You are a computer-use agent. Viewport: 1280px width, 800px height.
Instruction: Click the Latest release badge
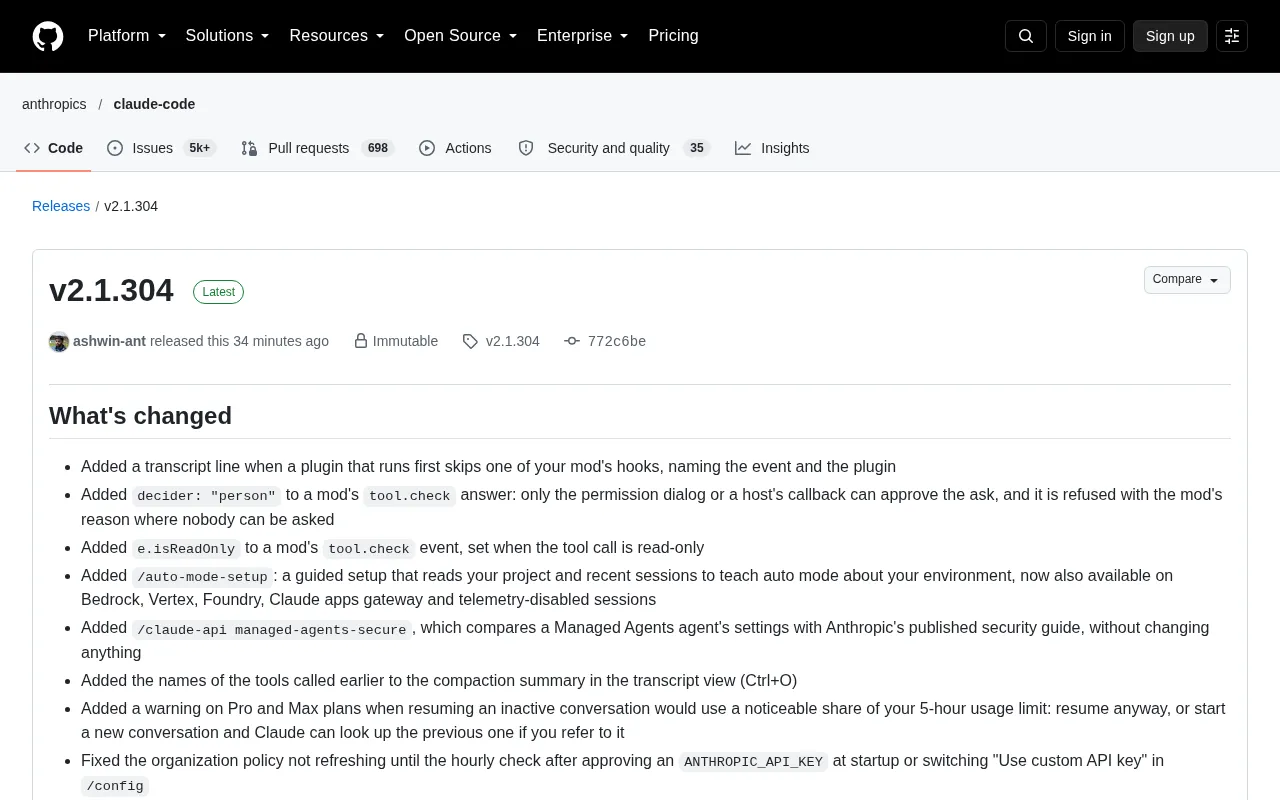point(218,292)
